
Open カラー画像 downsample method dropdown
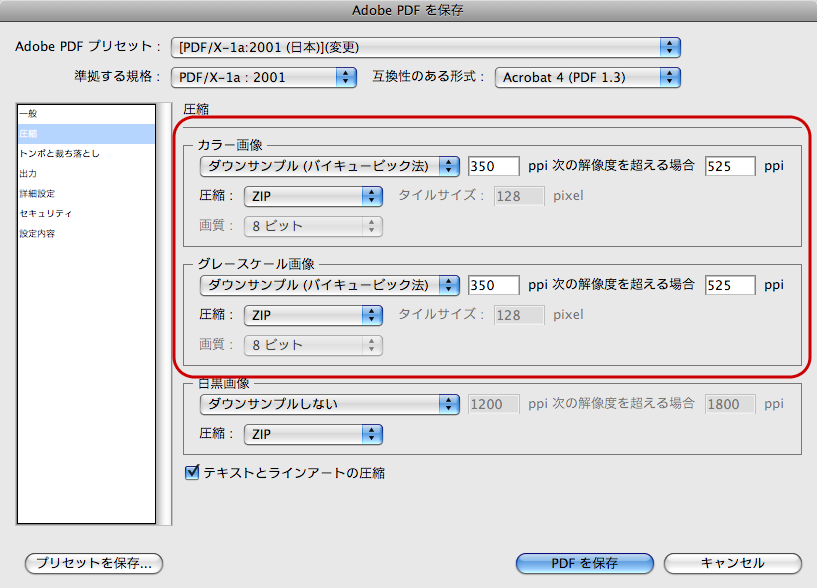pos(329,166)
